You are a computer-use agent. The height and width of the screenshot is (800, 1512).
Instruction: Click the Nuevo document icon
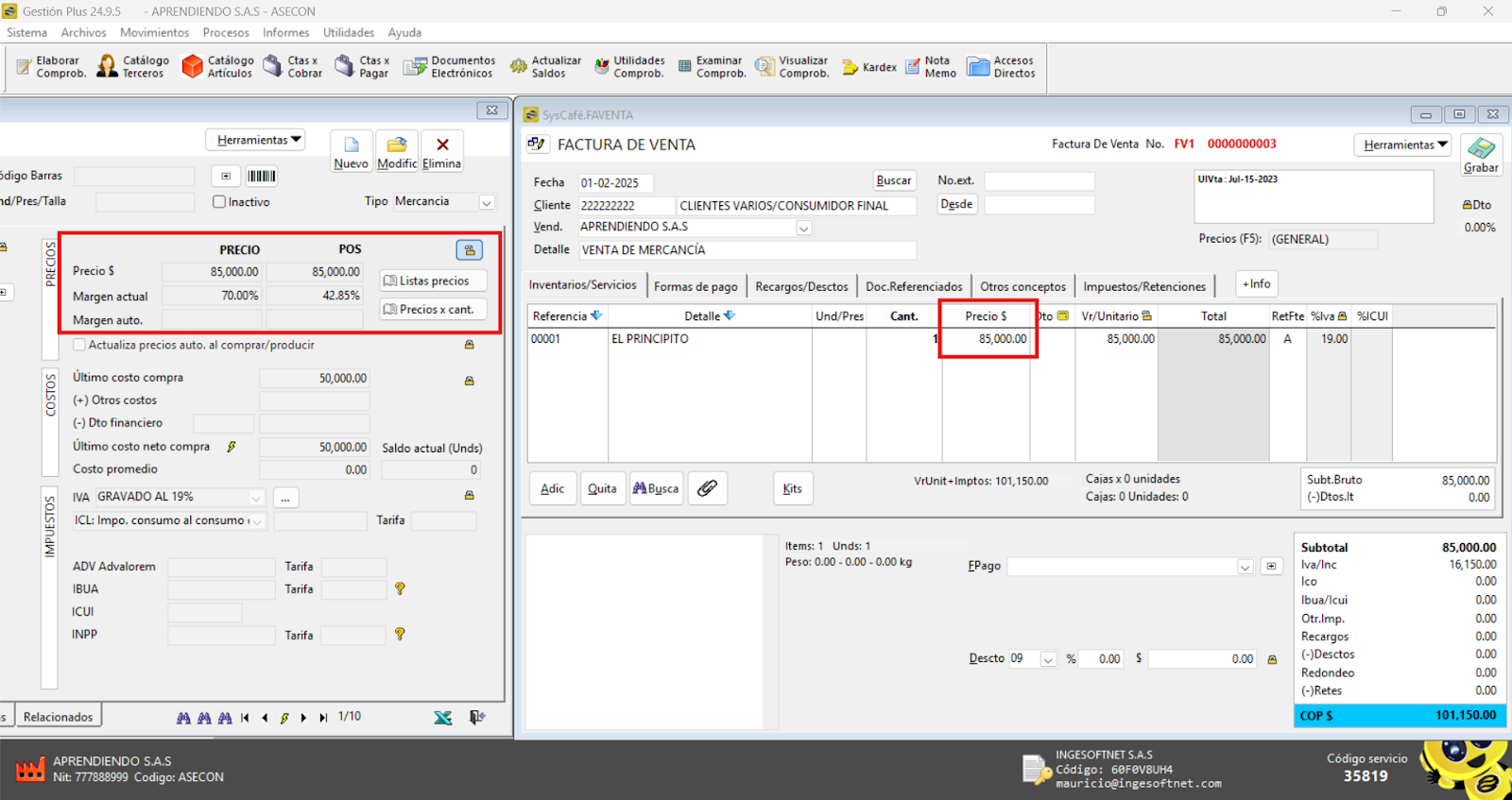click(351, 145)
